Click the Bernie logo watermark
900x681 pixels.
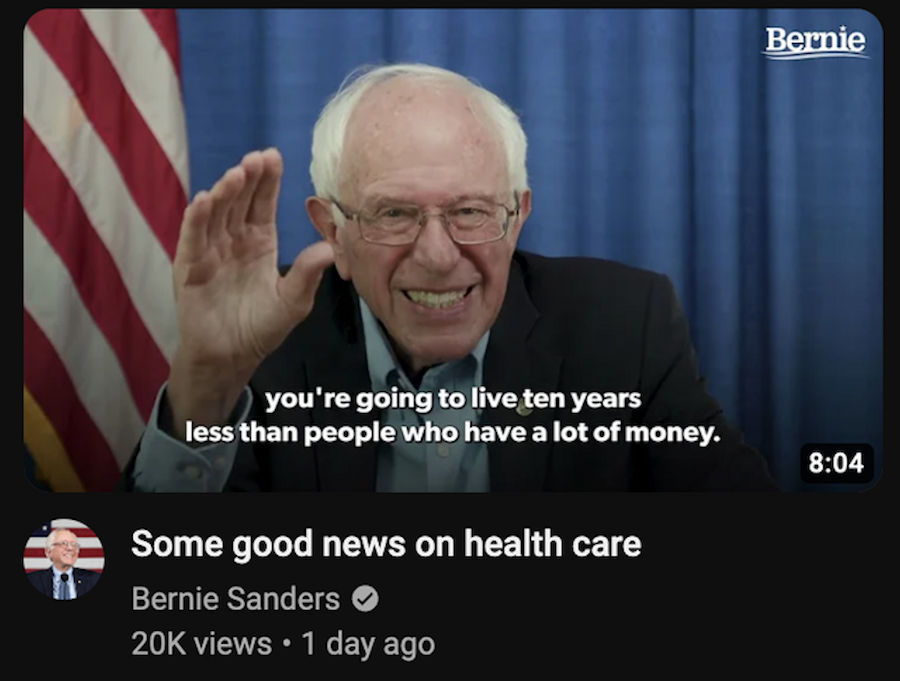tap(815, 41)
